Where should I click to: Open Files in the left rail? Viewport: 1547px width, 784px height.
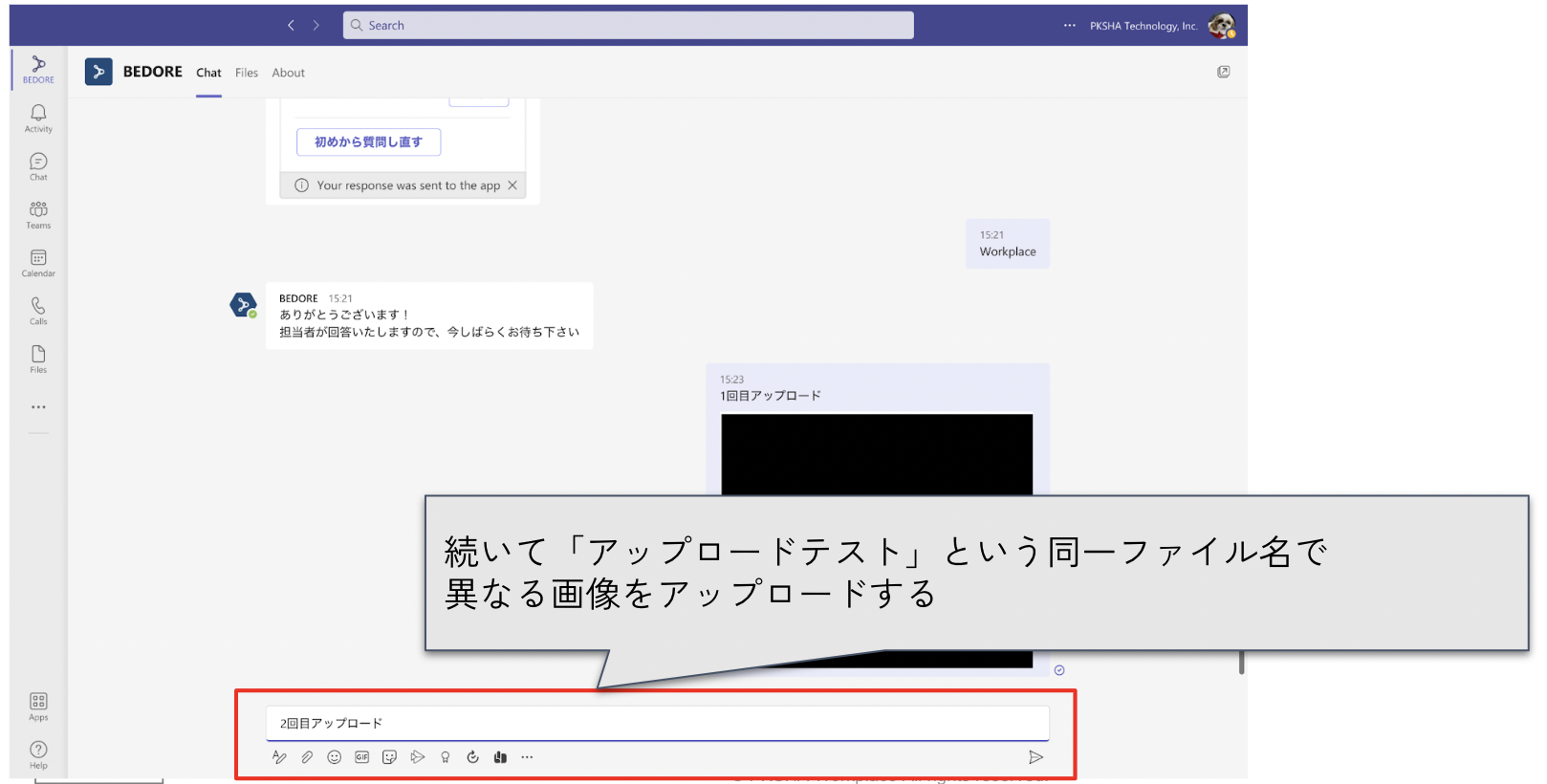38,359
